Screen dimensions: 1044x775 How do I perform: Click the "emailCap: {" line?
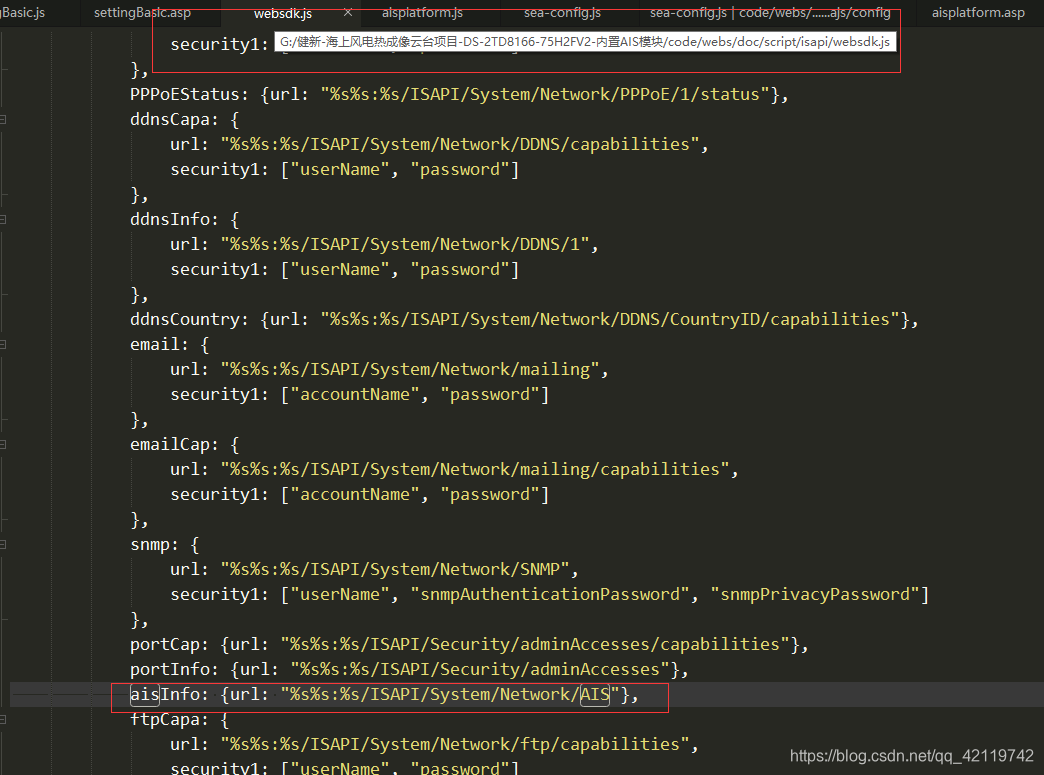pos(184,445)
